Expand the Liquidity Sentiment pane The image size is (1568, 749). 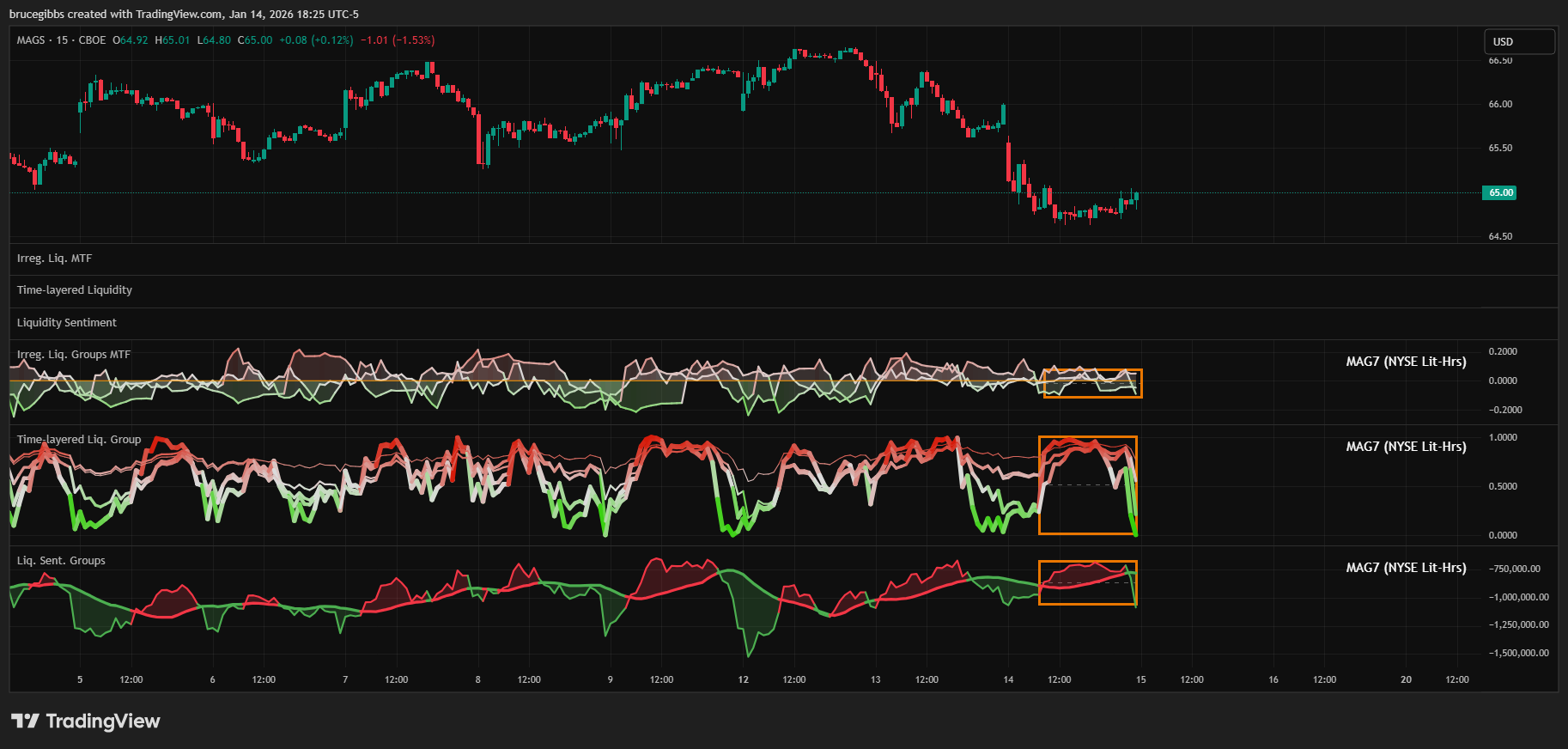(67, 323)
